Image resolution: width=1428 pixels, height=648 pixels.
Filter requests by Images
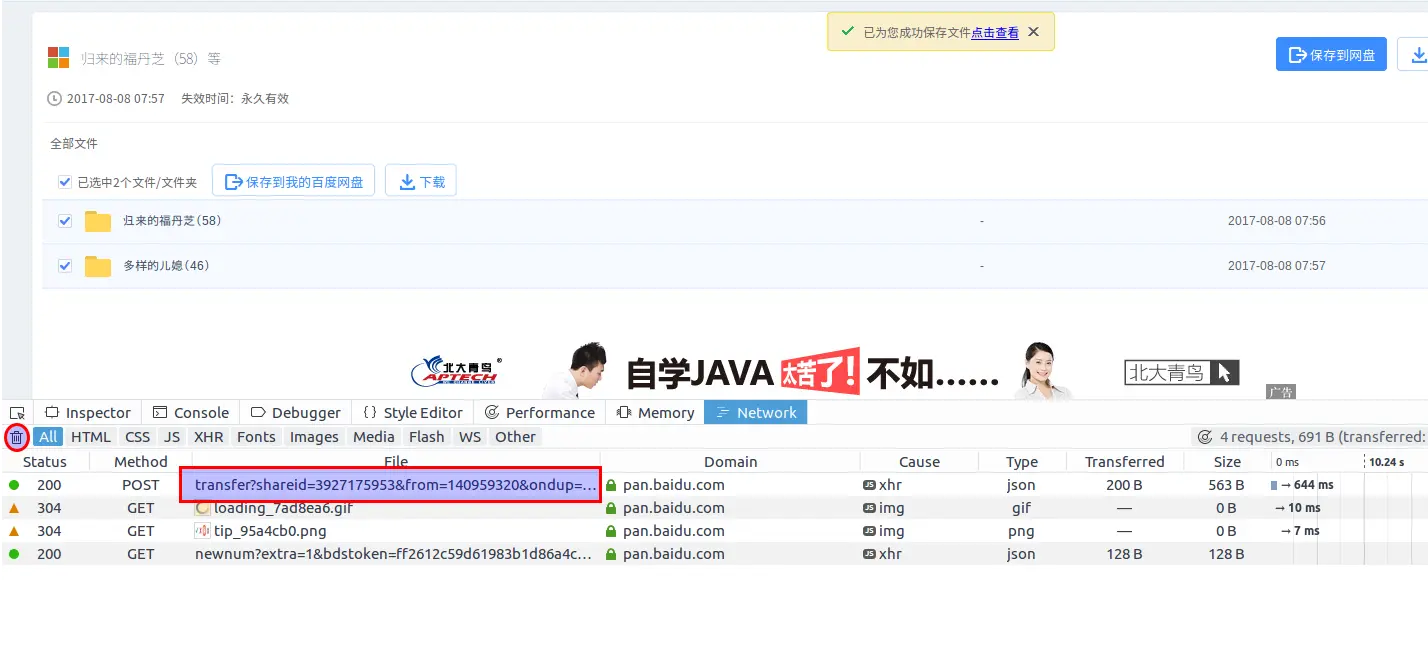click(x=314, y=436)
